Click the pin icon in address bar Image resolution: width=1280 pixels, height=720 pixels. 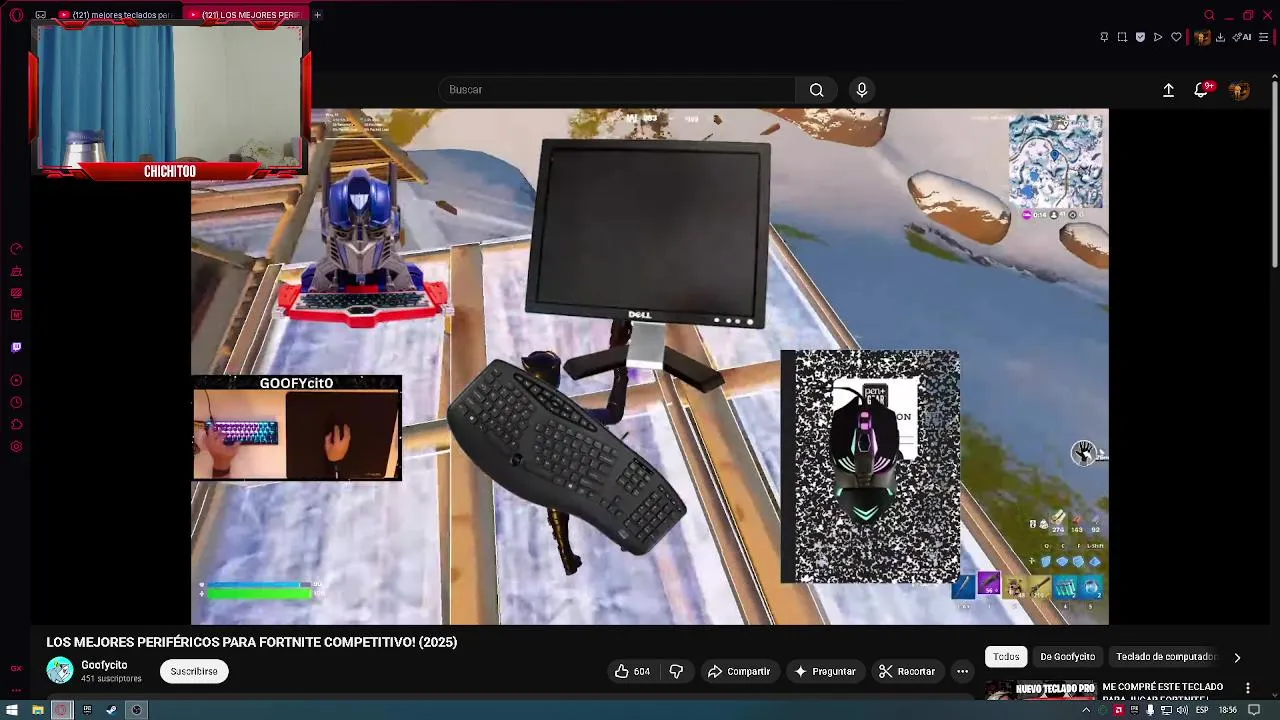point(1104,37)
